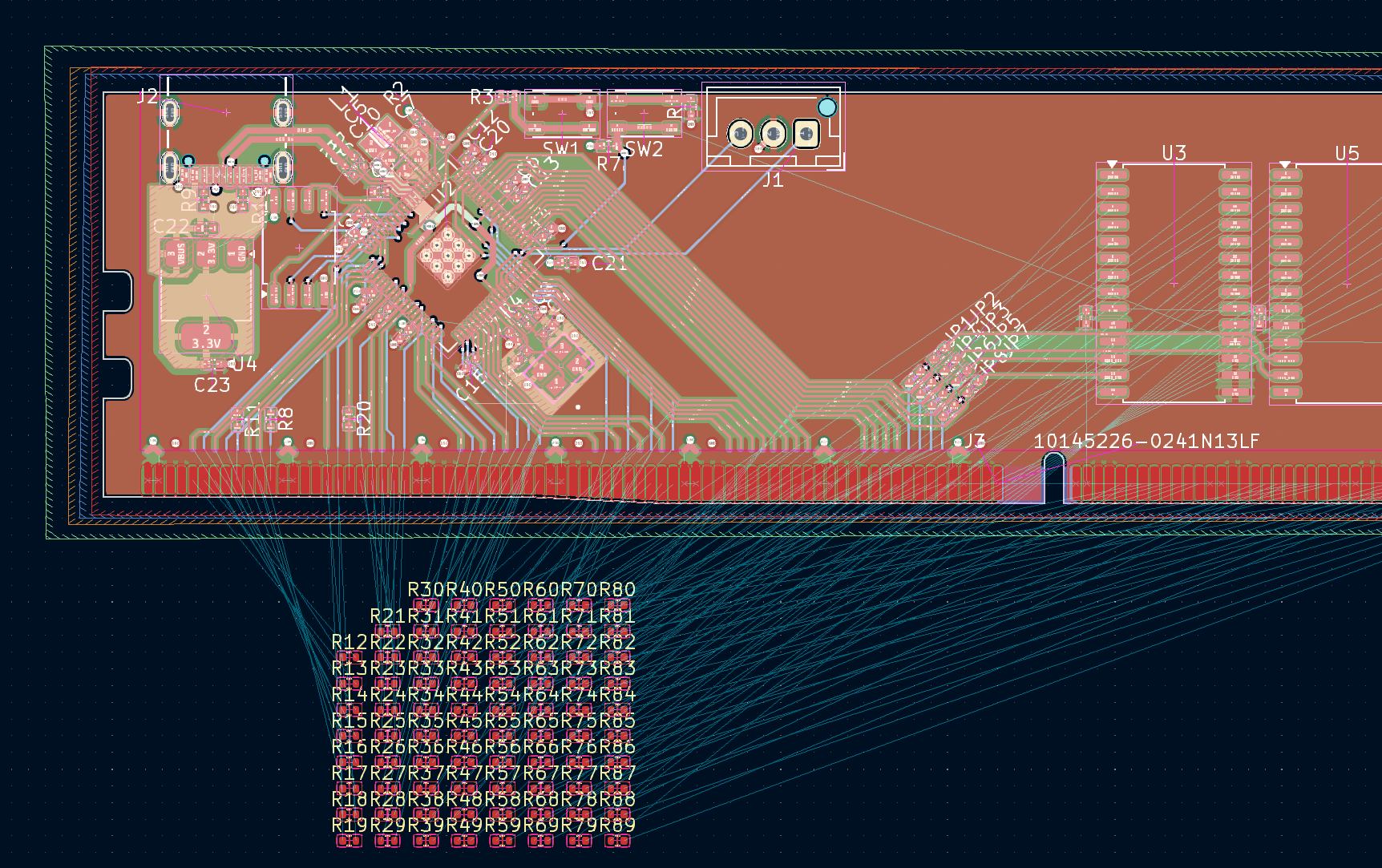Click the R89 resistor label

(x=617, y=825)
